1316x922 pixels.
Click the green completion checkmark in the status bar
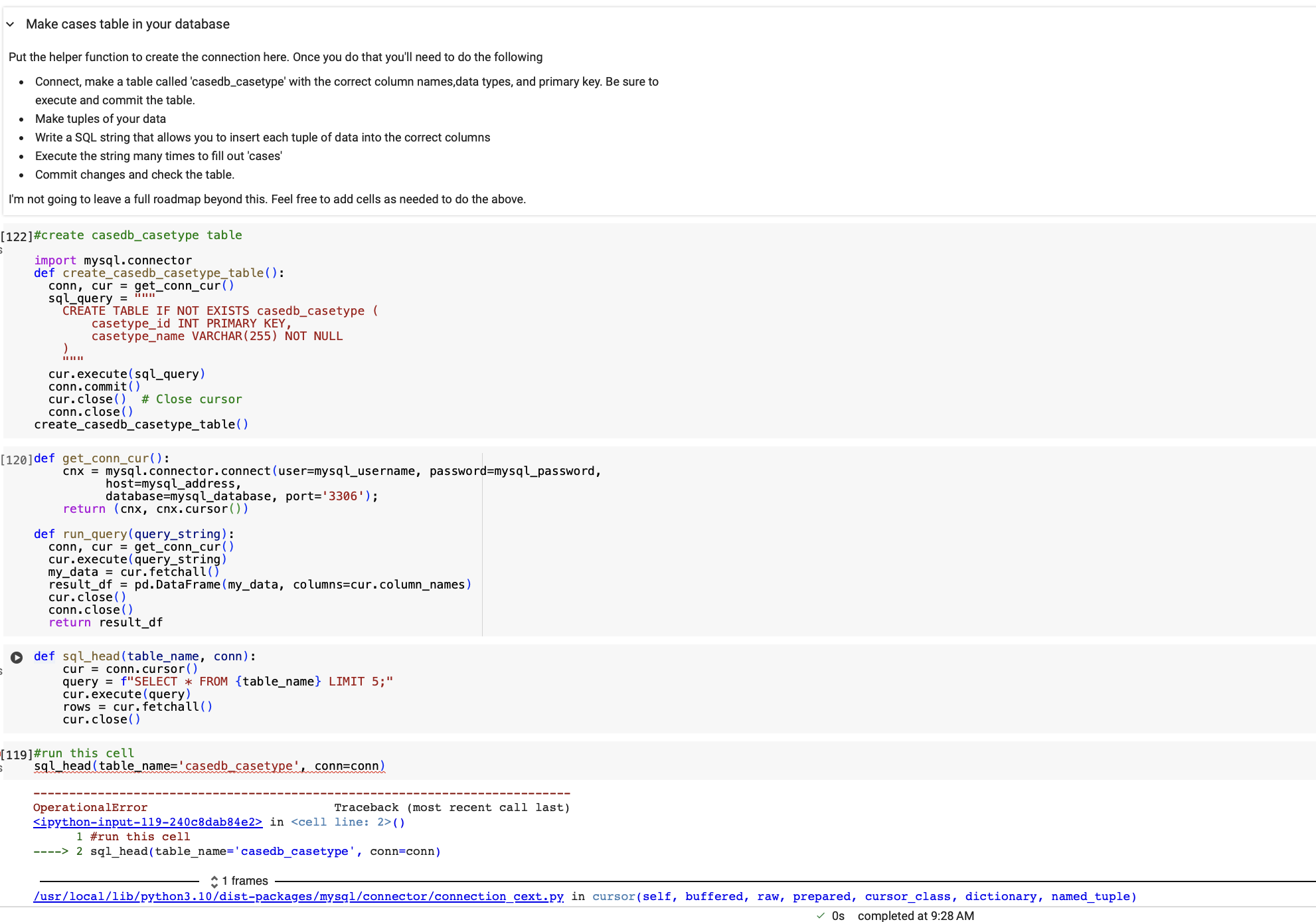[x=820, y=915]
